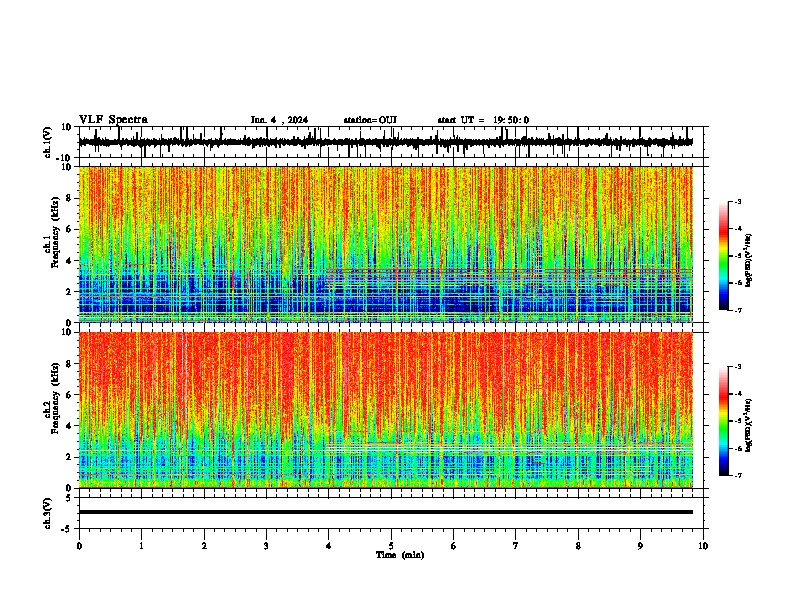Click the ch.2 spectrogram color bar
792x612 pixels.
(x=724, y=421)
